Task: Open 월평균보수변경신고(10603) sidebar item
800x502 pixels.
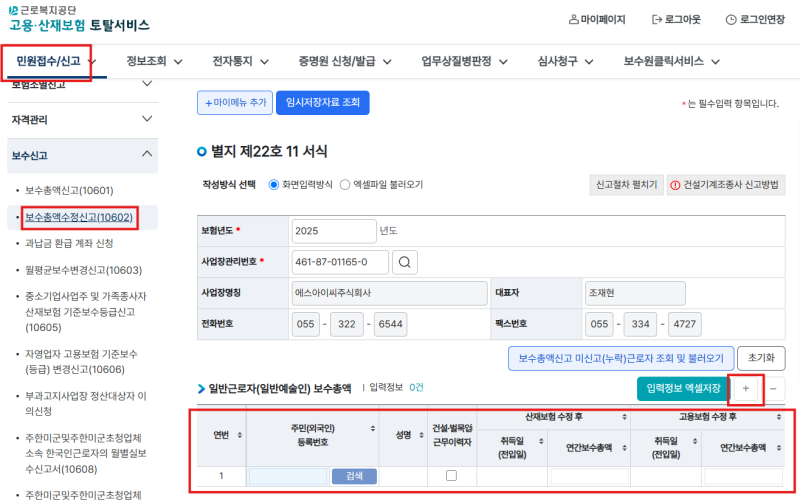Action: [x=84, y=270]
